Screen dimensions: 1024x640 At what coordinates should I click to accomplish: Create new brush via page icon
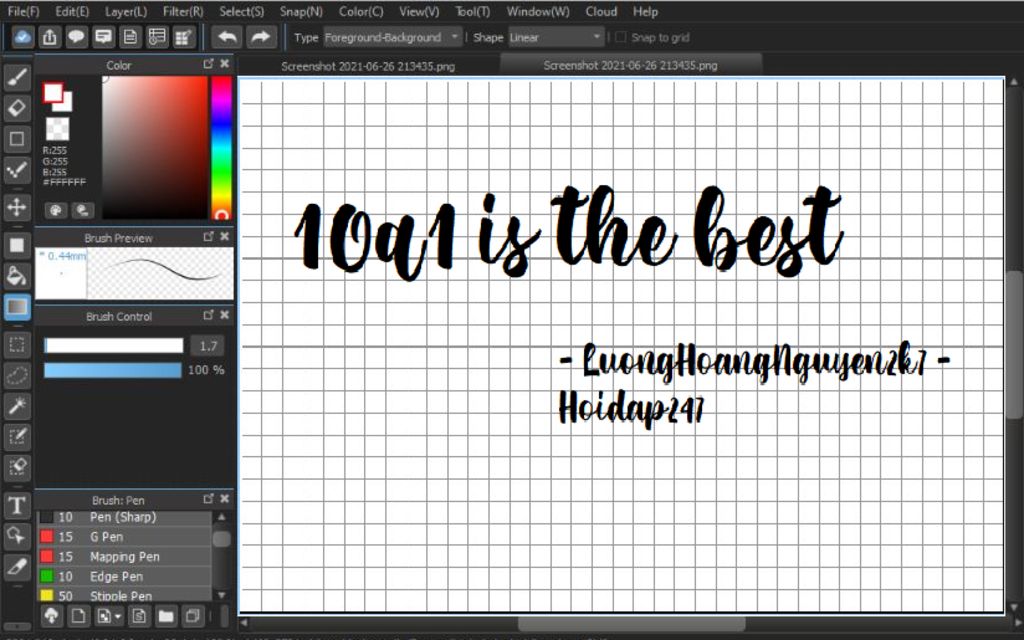pos(78,616)
